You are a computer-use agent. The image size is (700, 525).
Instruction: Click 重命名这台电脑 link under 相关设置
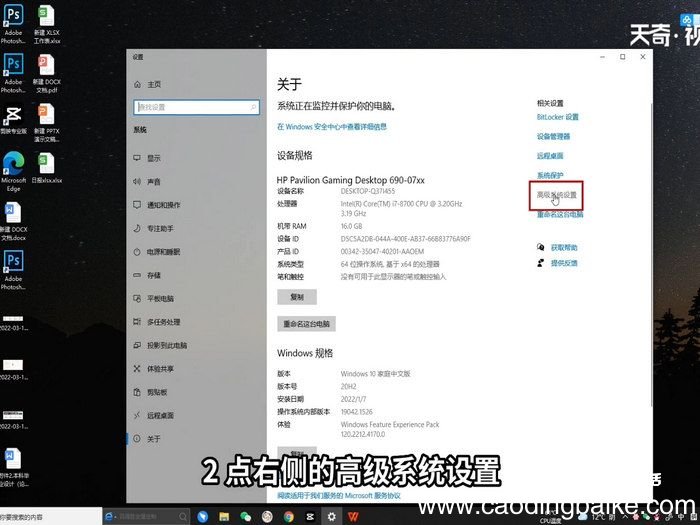560,214
